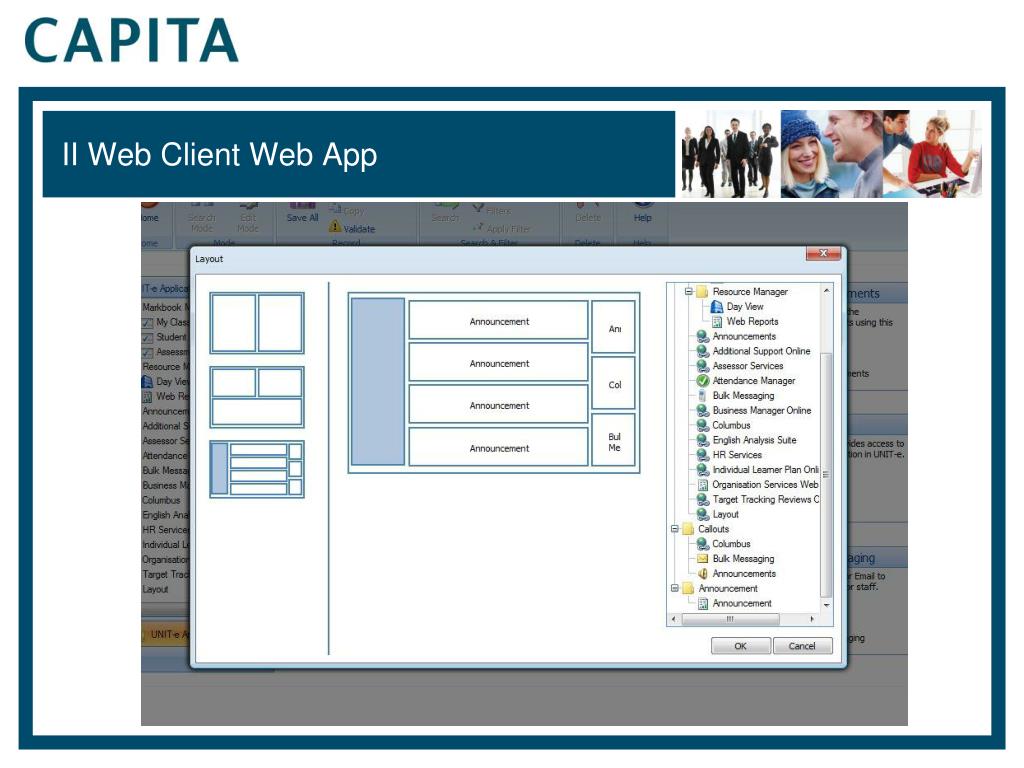Click the tree scrollbar up arrow
This screenshot has height=768, width=1024.
pyautogui.click(x=826, y=290)
